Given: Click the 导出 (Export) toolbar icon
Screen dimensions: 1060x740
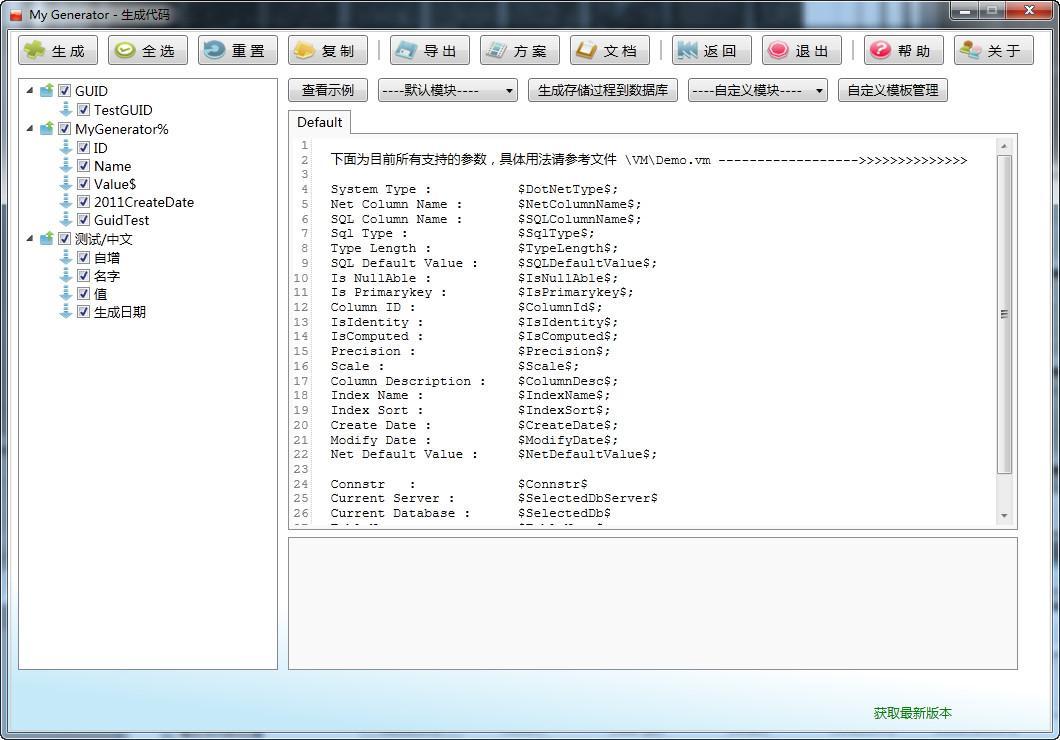Looking at the screenshot, I should 406,51.
